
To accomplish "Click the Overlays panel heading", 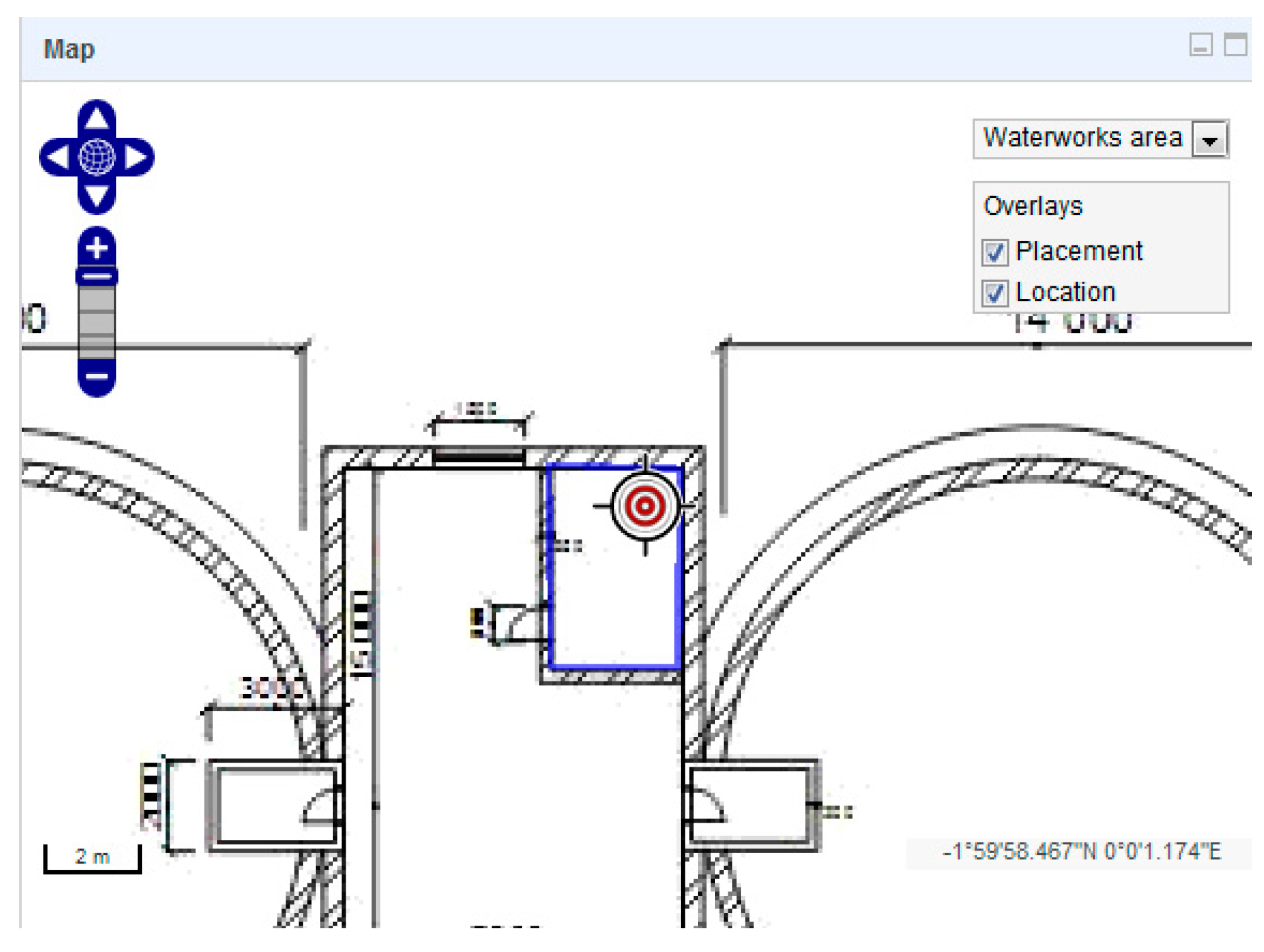I will coord(1032,206).
